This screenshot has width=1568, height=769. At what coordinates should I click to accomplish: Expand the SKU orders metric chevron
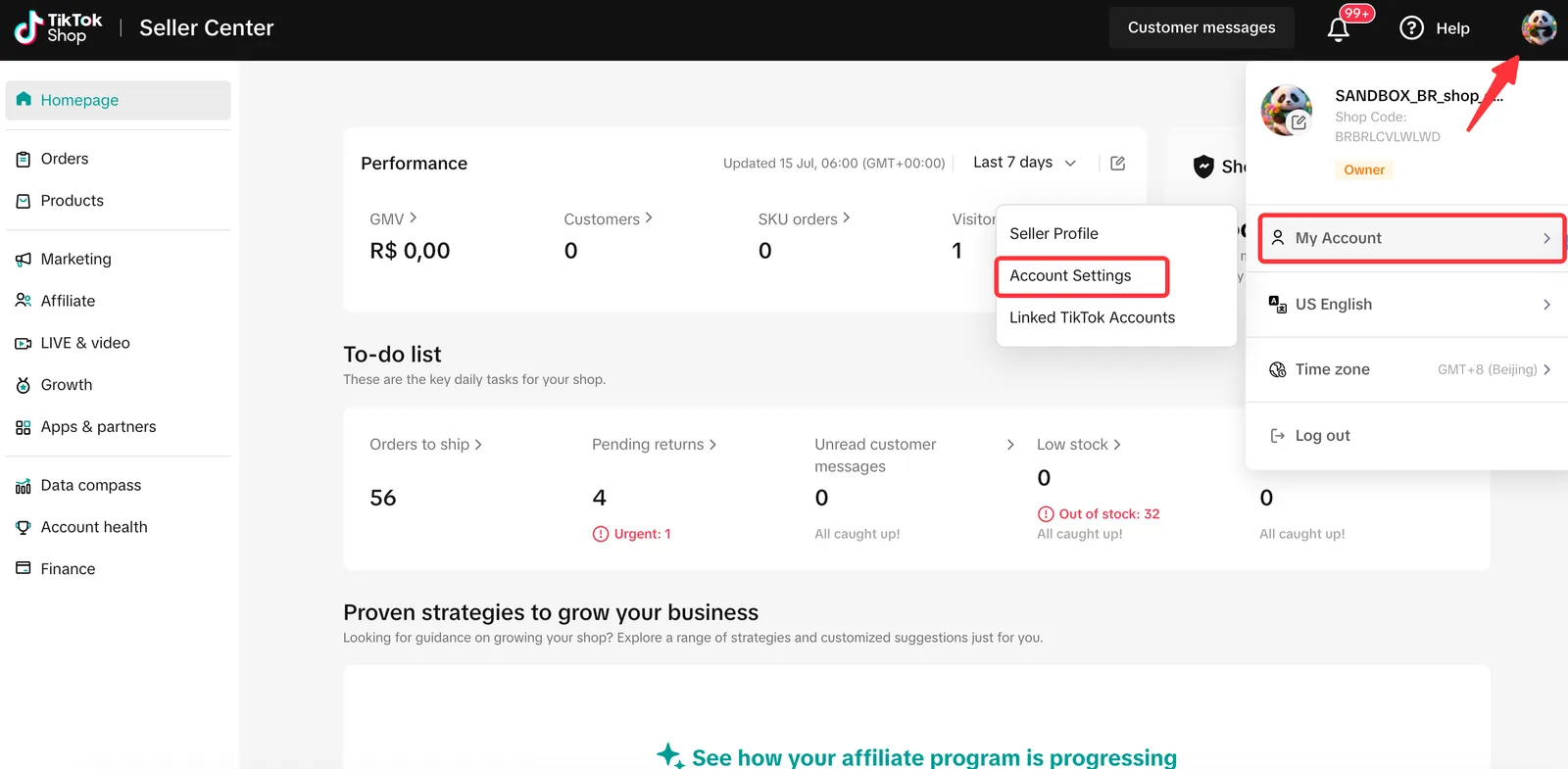pos(847,217)
